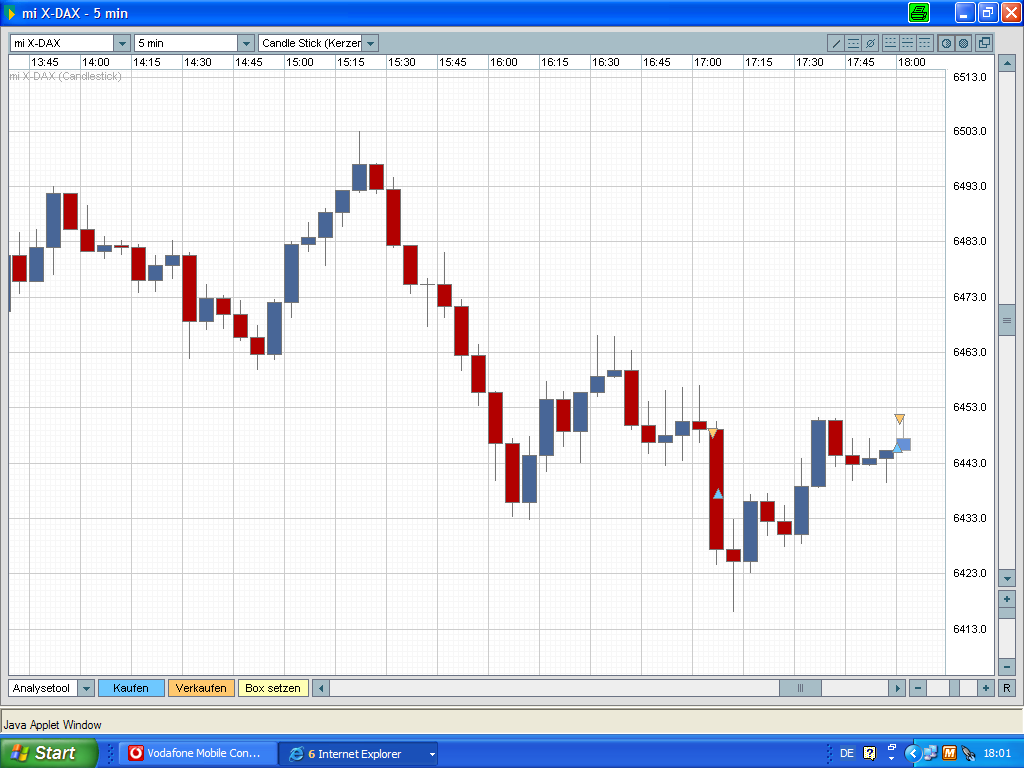Click the 17:00 time axis label
The width and height of the screenshot is (1024, 768).
pyautogui.click(x=707, y=62)
